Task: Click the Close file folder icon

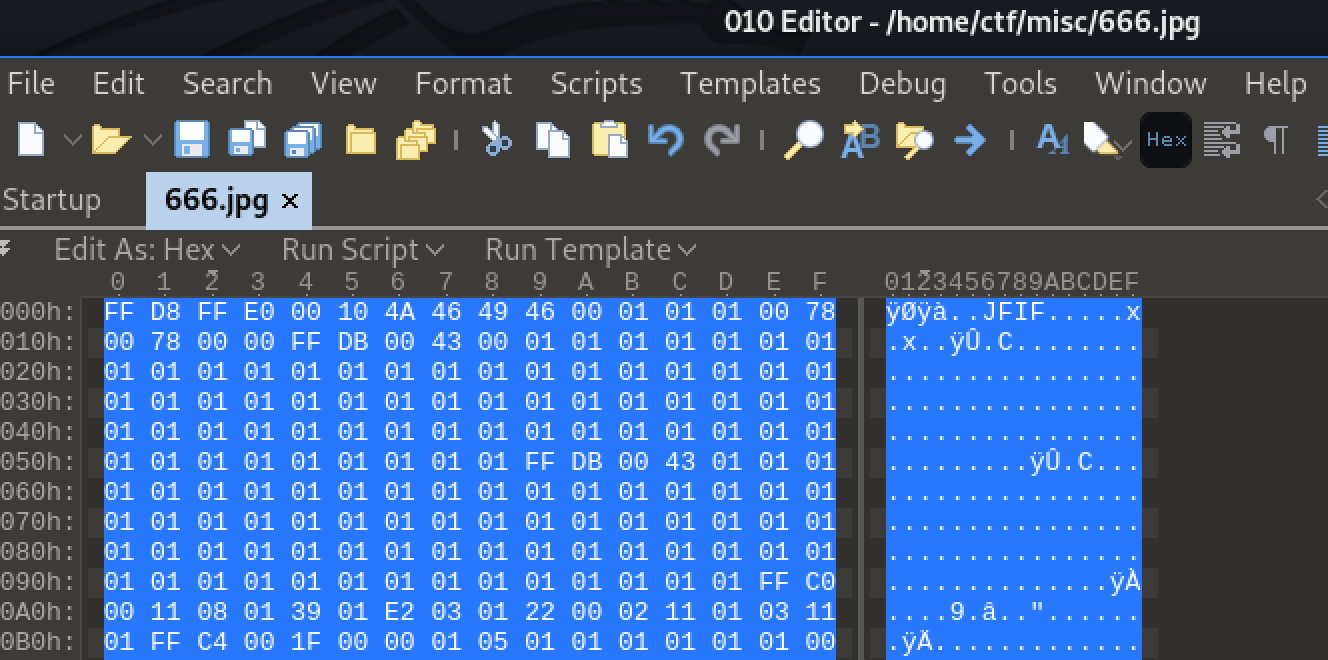Action: 361,140
